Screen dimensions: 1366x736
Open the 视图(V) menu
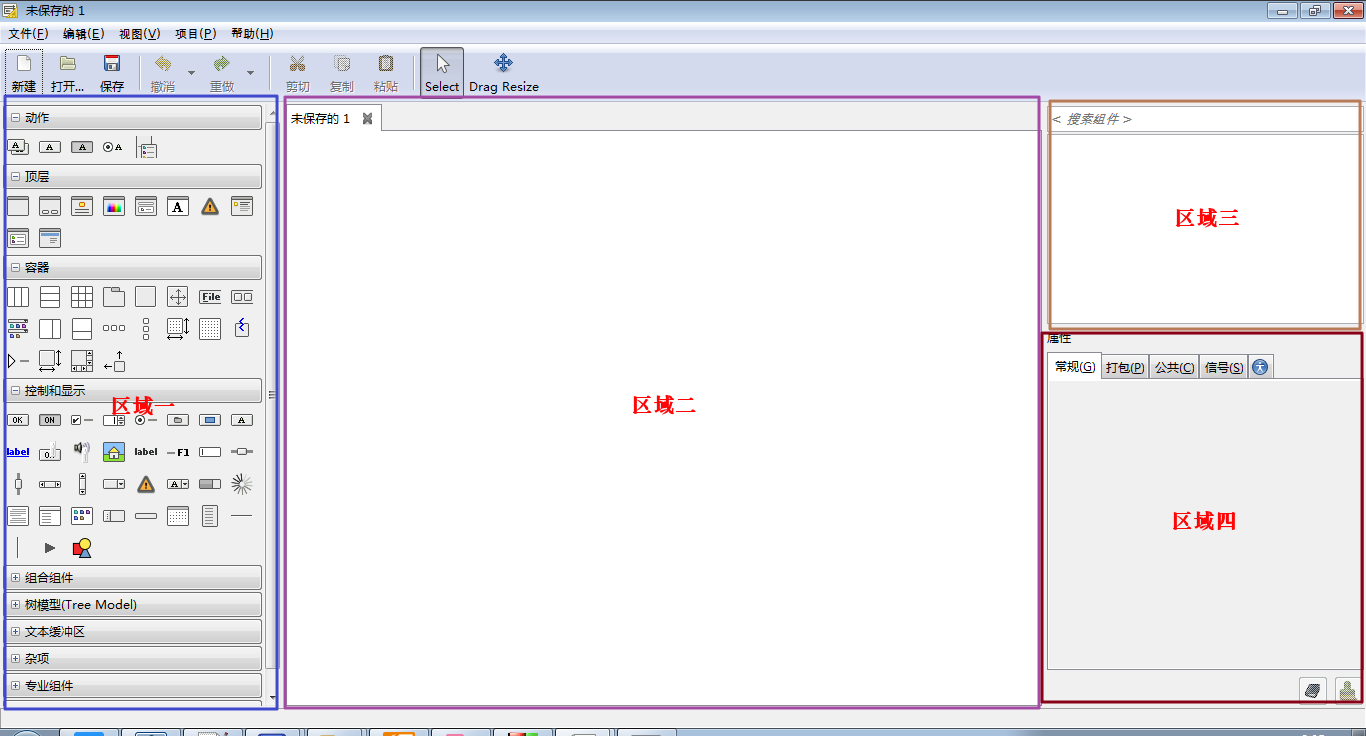click(140, 33)
